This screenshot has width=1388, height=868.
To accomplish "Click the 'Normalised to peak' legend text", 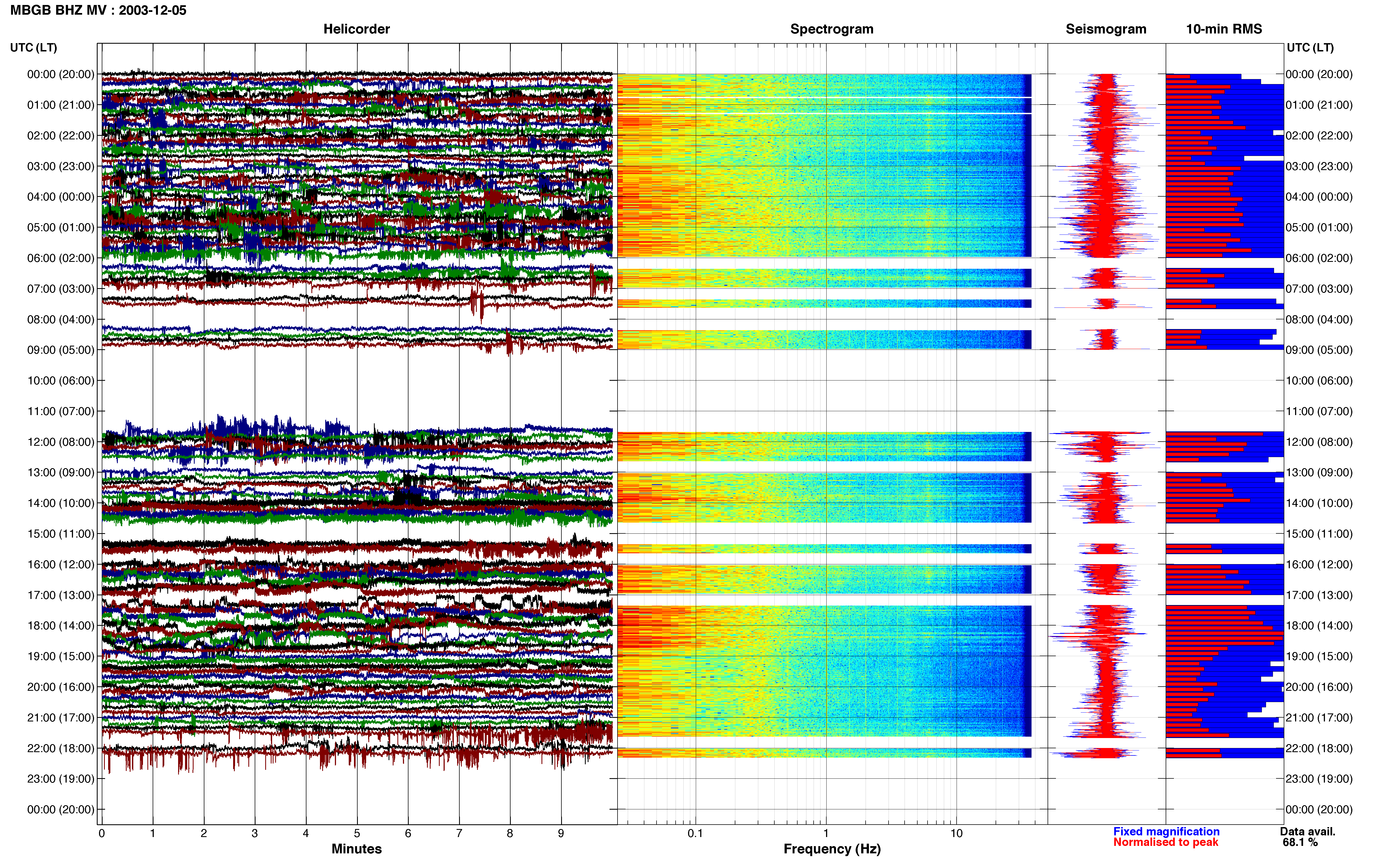I will click(x=1165, y=842).
